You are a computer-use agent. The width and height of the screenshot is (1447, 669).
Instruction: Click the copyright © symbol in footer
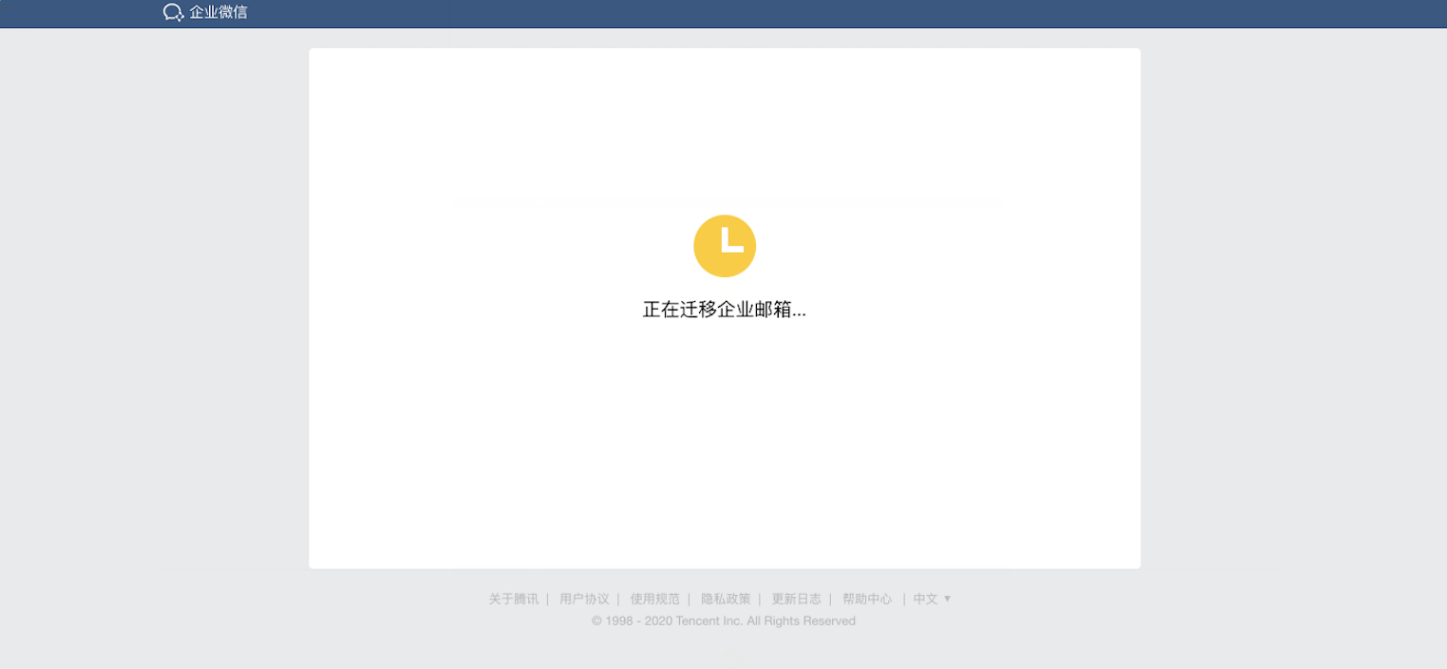coord(597,621)
